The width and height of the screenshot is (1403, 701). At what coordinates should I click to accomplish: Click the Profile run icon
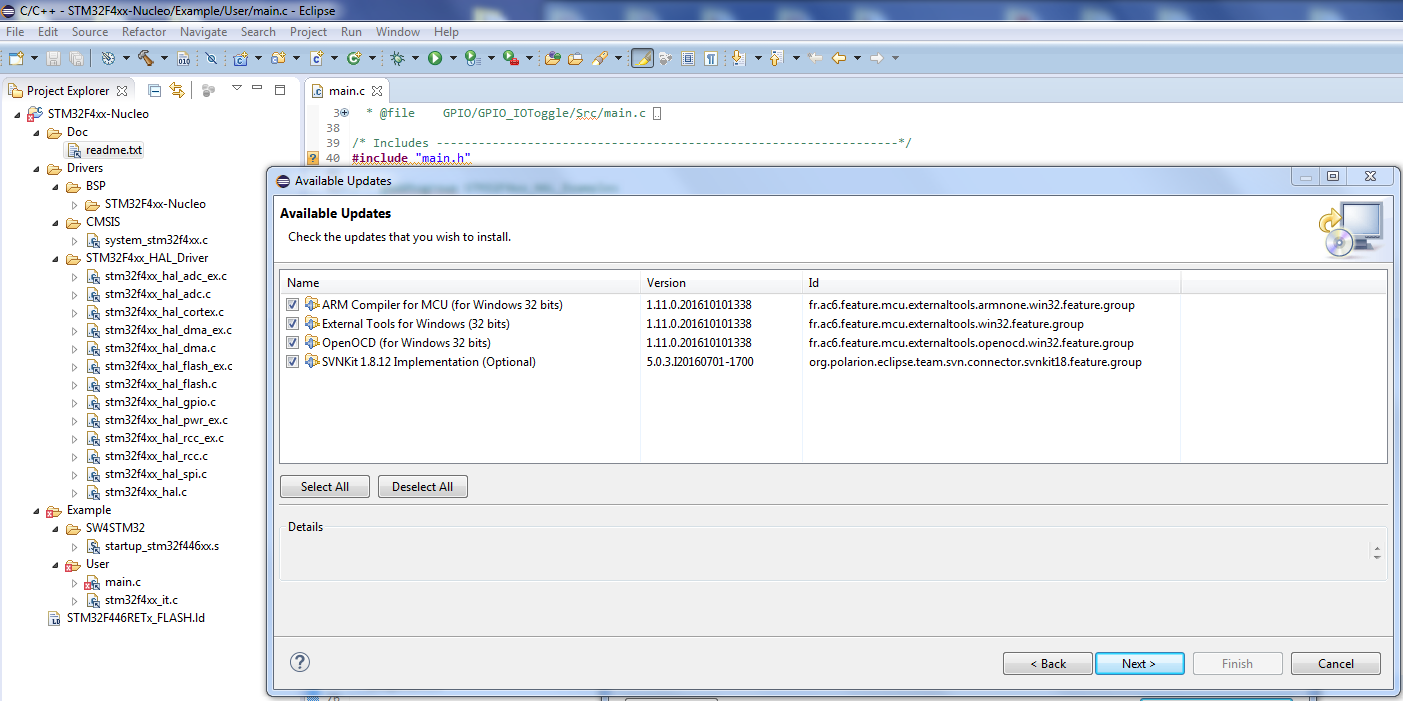(x=472, y=58)
